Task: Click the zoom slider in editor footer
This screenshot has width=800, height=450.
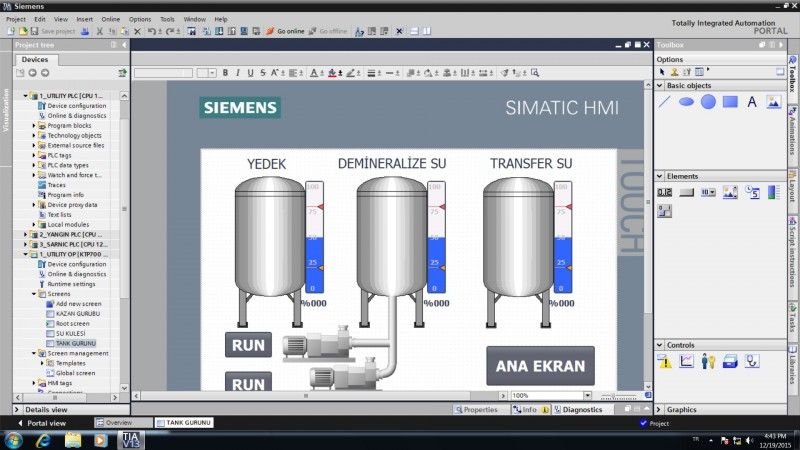Action: pyautogui.click(x=618, y=396)
